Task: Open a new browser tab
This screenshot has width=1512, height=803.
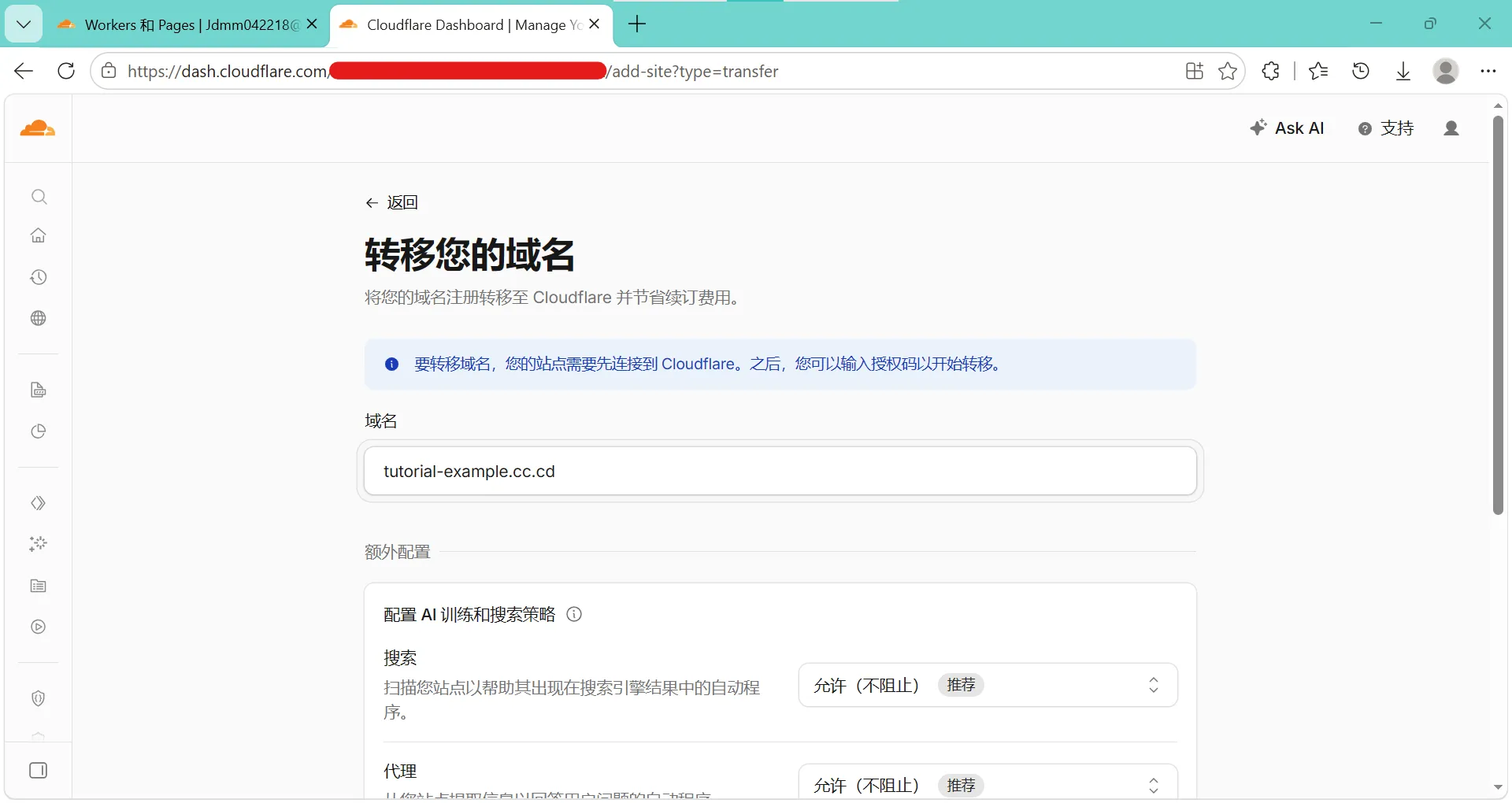Action: click(x=637, y=24)
